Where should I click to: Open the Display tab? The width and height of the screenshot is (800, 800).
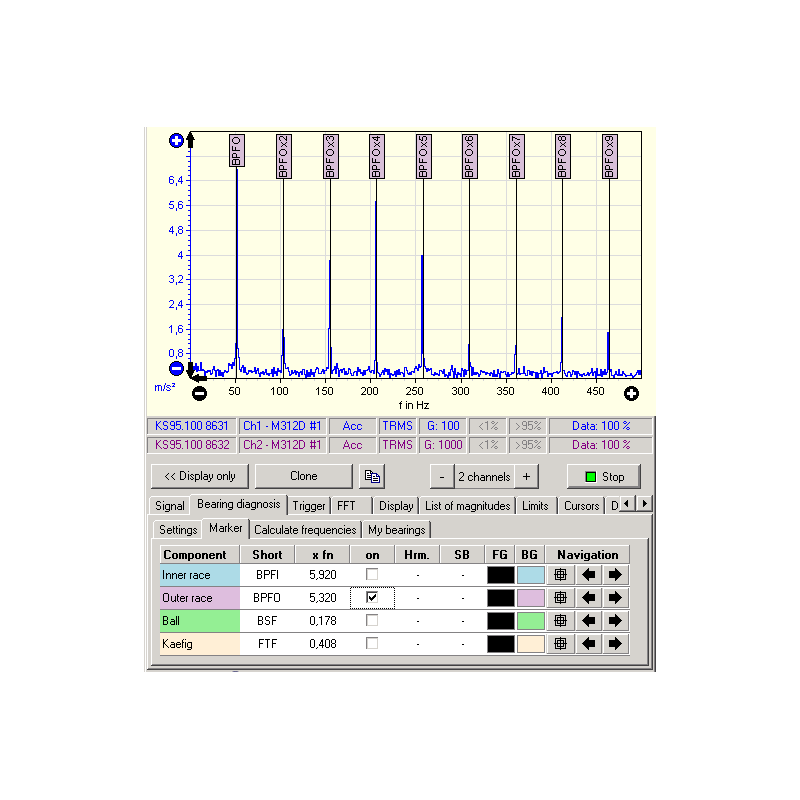pos(396,506)
